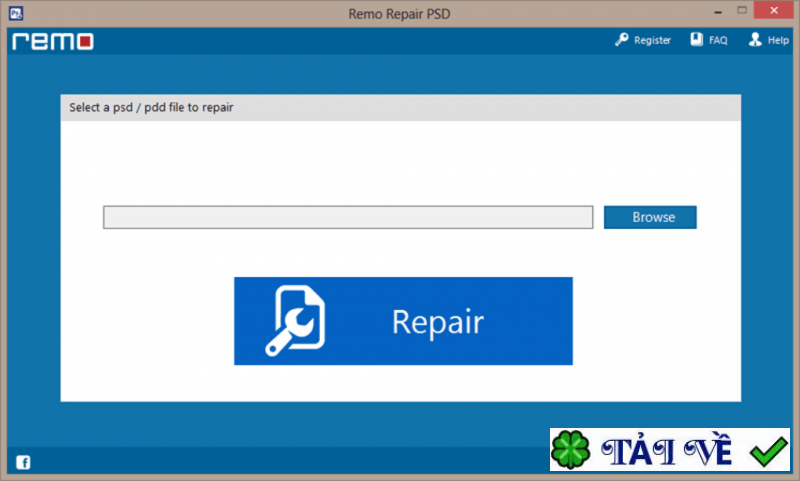Click the app icon in title bar

[x=16, y=13]
